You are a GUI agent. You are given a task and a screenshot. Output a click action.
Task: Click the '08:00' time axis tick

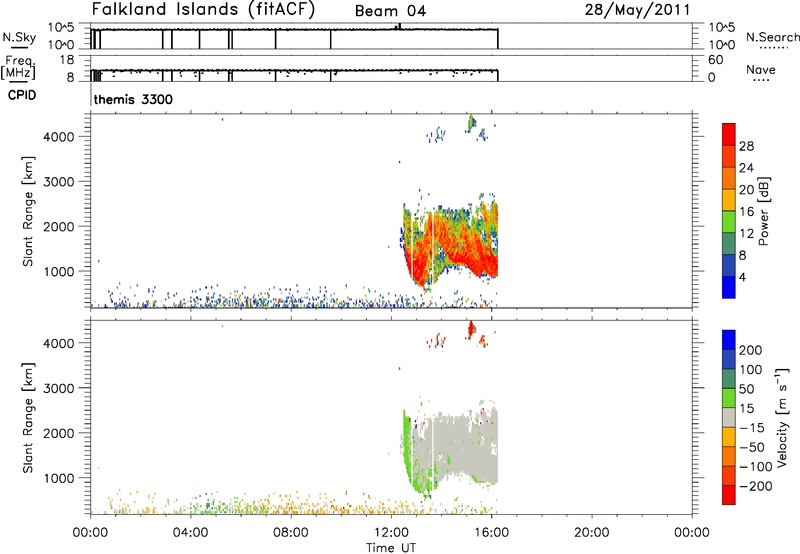290,533
